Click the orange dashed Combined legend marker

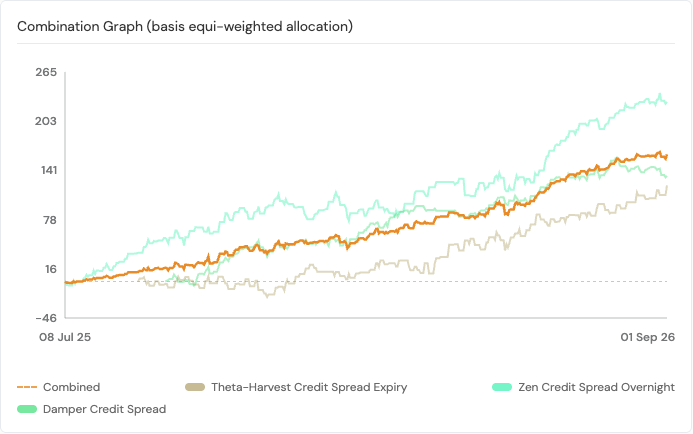tap(27, 387)
